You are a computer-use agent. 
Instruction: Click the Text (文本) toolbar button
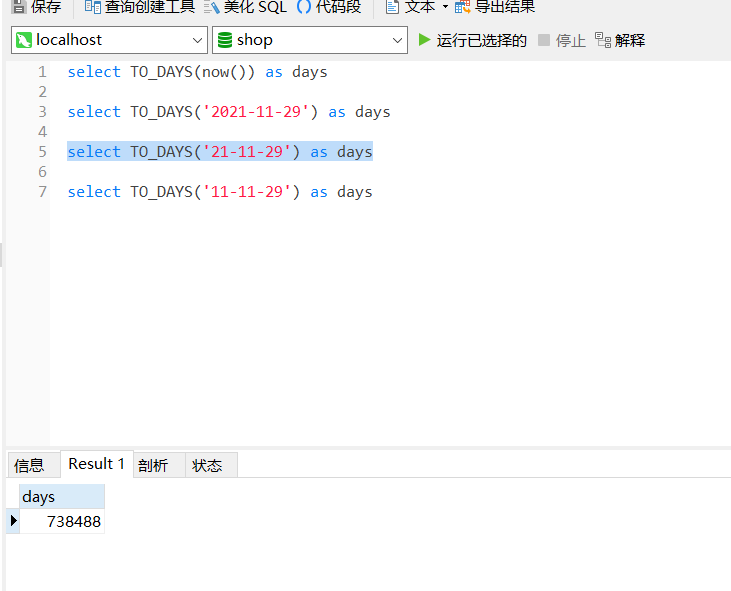coord(411,7)
